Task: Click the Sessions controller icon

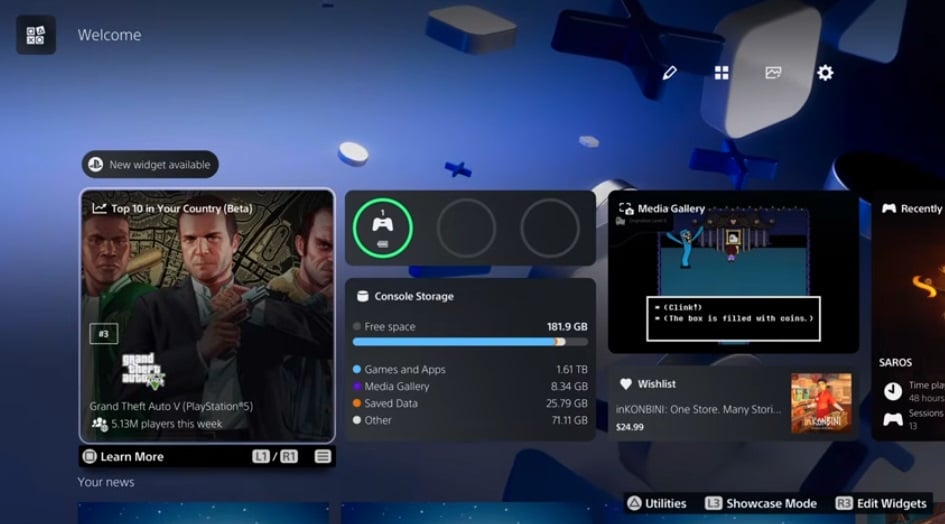Action: [x=893, y=419]
